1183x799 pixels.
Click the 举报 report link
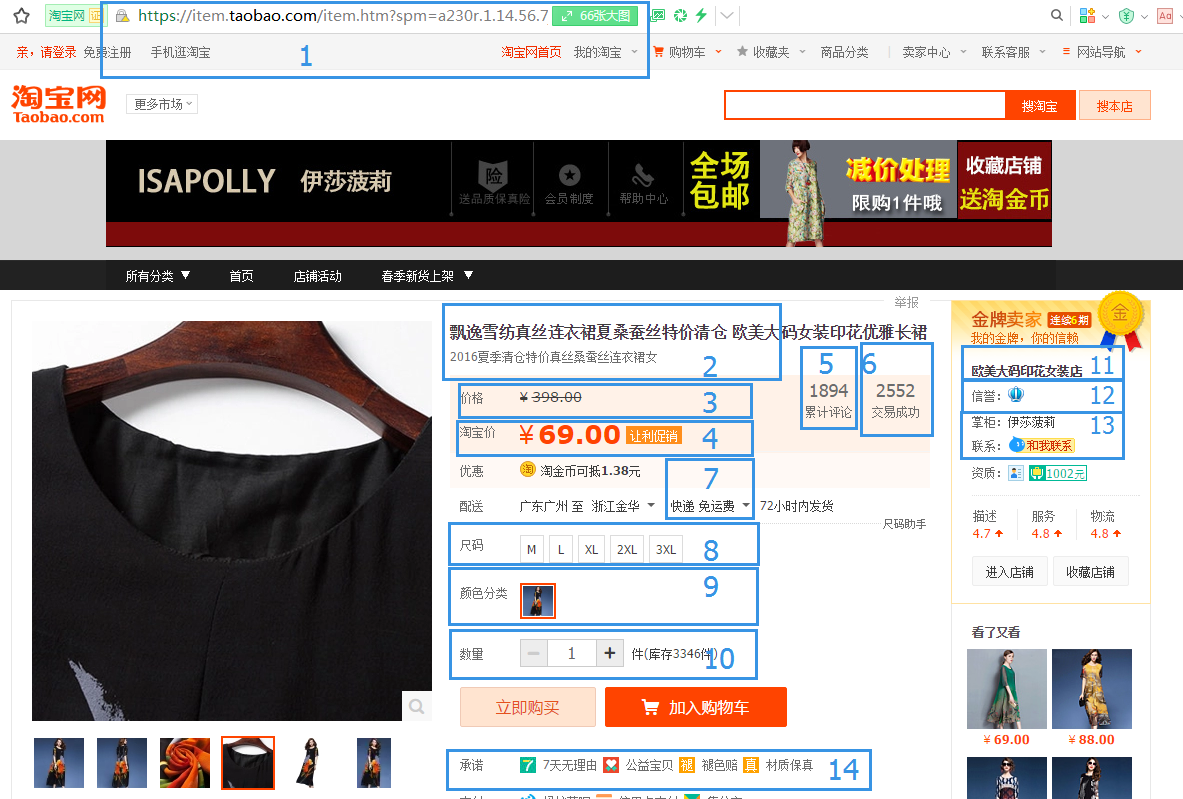(906, 302)
